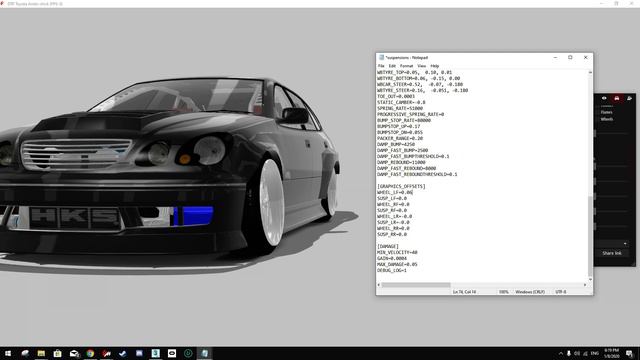Screen dimensions: 640x360
Task: Open the Format menu in Notepad
Action: pyautogui.click(x=406, y=66)
